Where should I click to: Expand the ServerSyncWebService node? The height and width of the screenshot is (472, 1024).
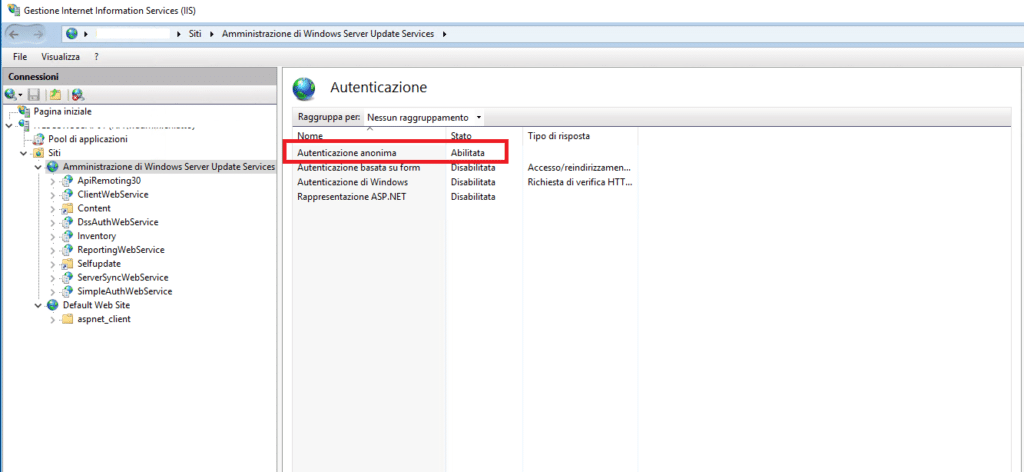coord(52,277)
